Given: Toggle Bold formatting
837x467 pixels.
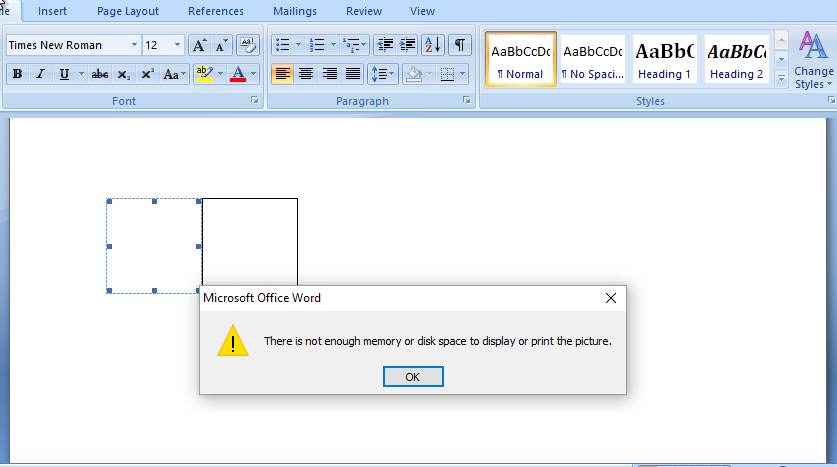Looking at the screenshot, I should (17, 74).
